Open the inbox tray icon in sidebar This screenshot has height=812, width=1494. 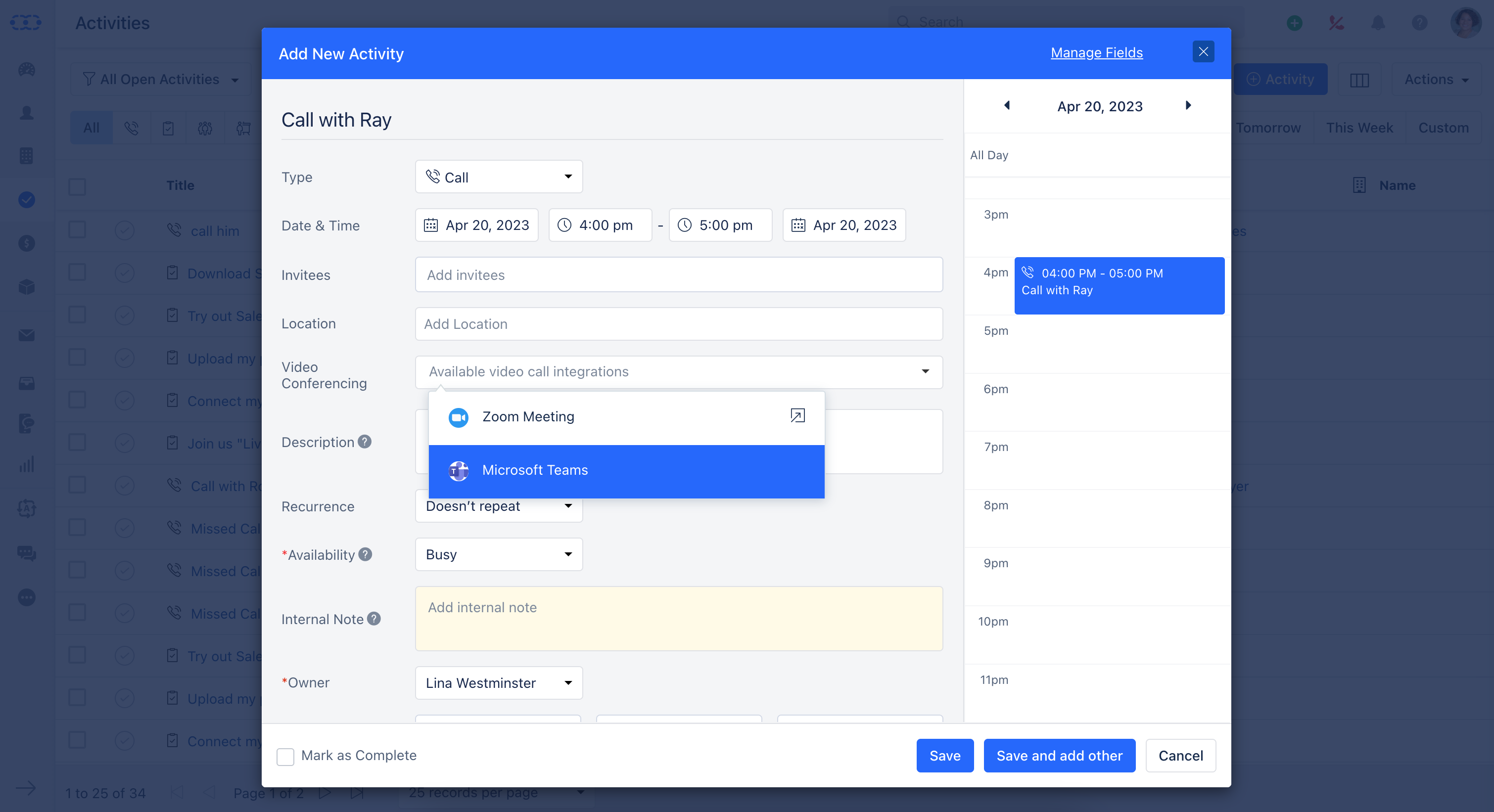(x=26, y=383)
